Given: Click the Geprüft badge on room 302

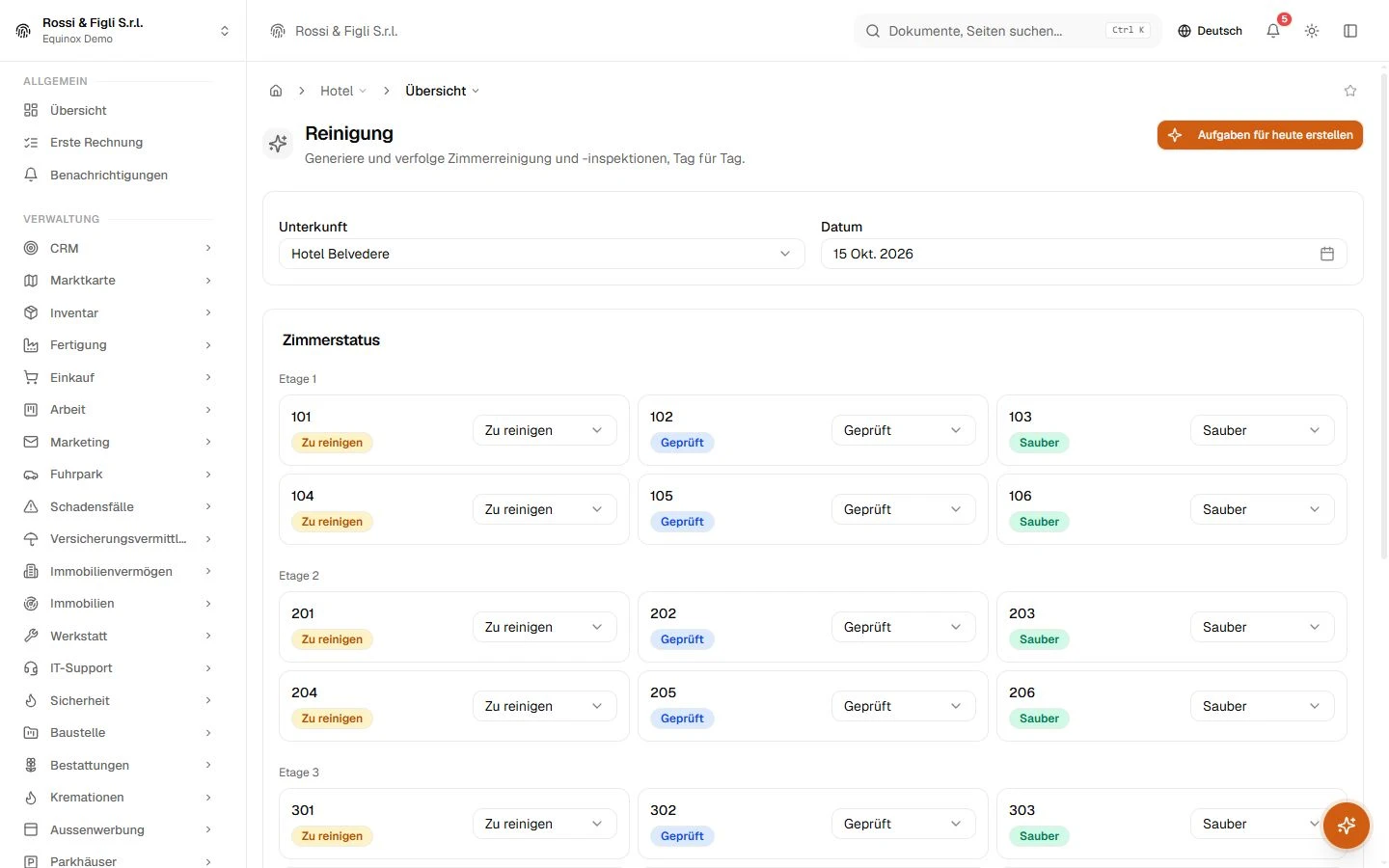Looking at the screenshot, I should click(x=682, y=836).
